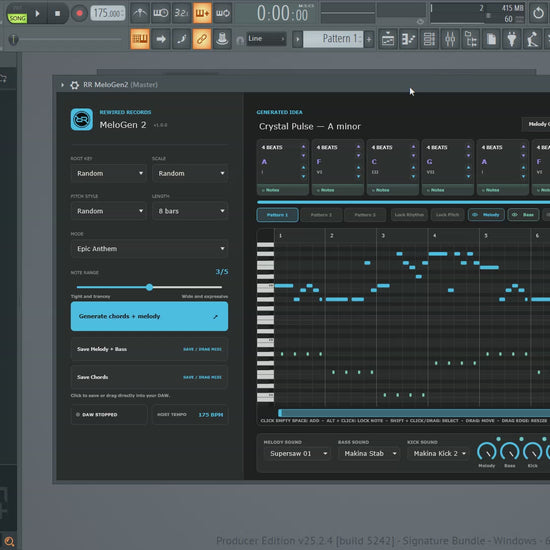Collapse MeloGen2 window with title triangle
Screen dimensions: 550x550
(62, 85)
